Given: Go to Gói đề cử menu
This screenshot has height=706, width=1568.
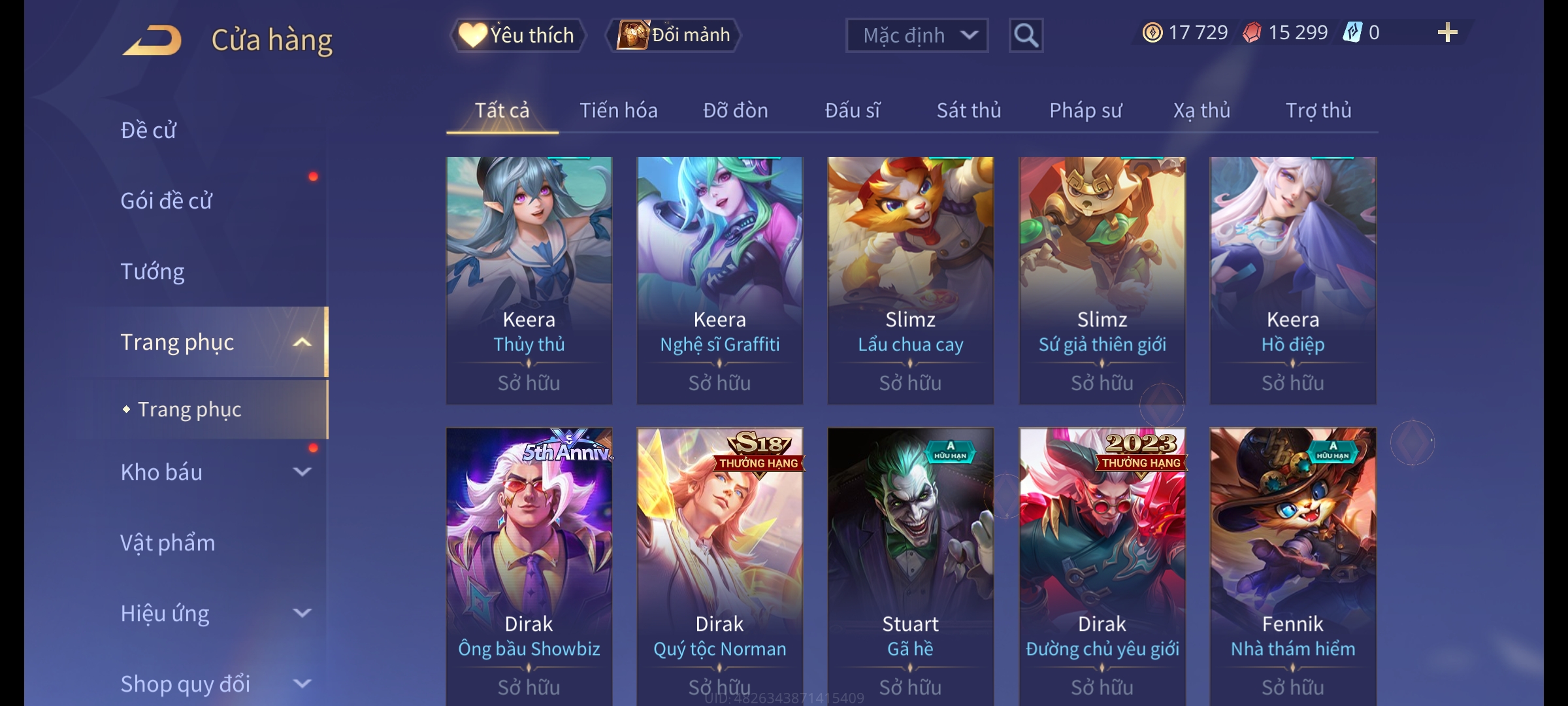Looking at the screenshot, I should [166, 201].
